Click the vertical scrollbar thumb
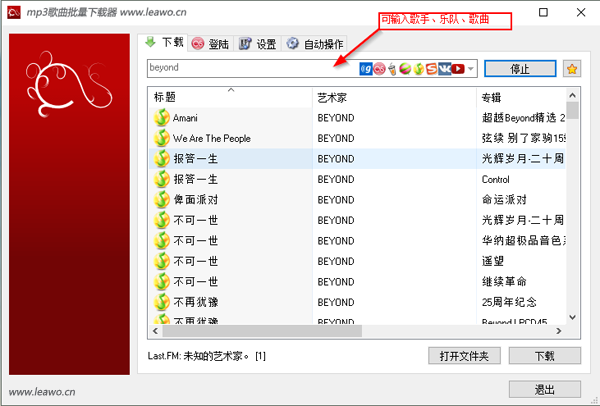 tap(572, 111)
